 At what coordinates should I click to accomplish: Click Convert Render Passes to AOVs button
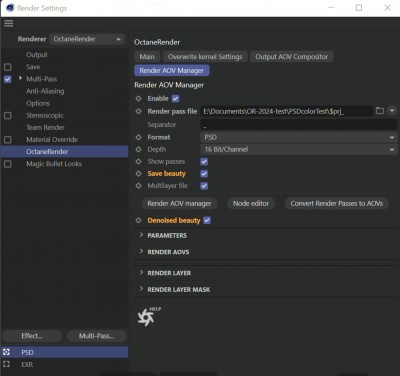point(337,203)
